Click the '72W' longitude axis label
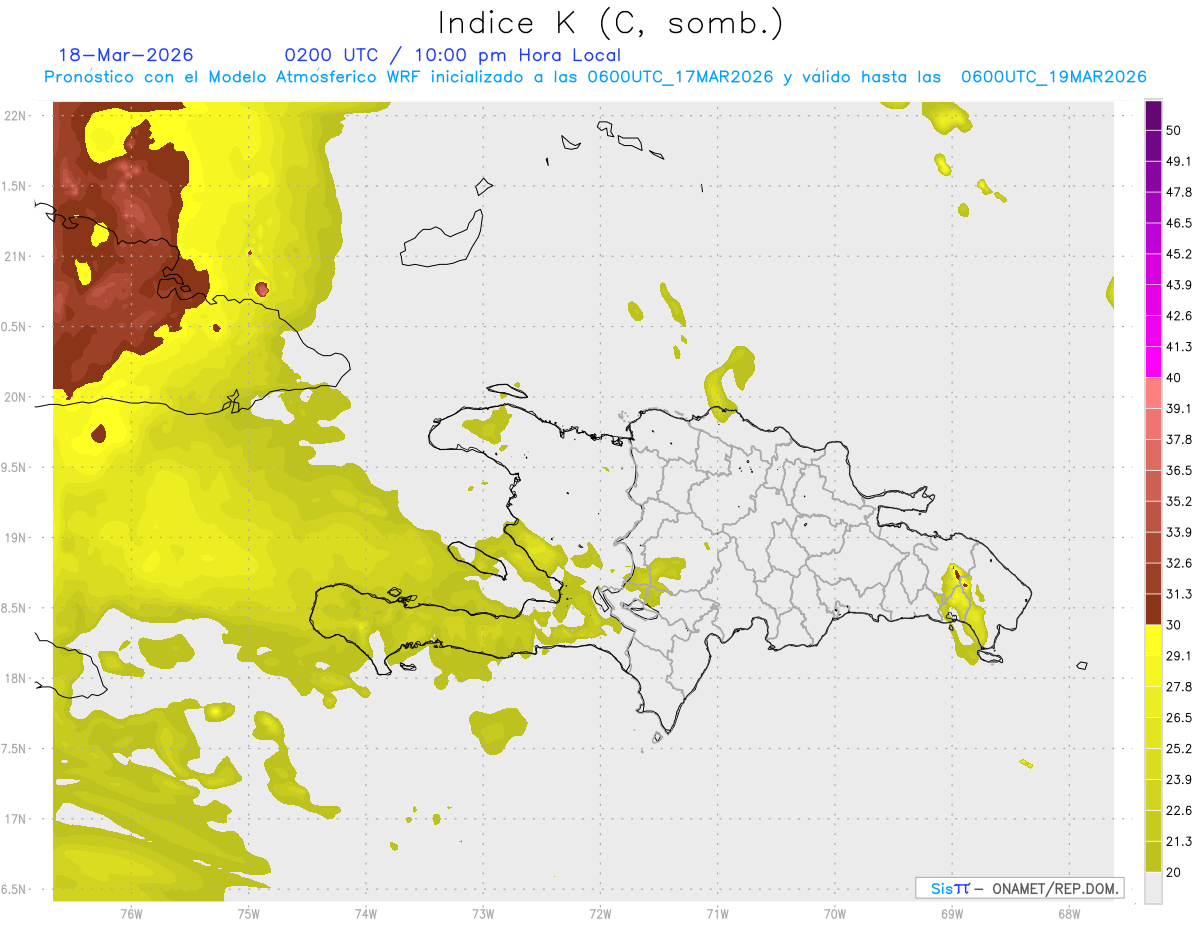 (600, 913)
